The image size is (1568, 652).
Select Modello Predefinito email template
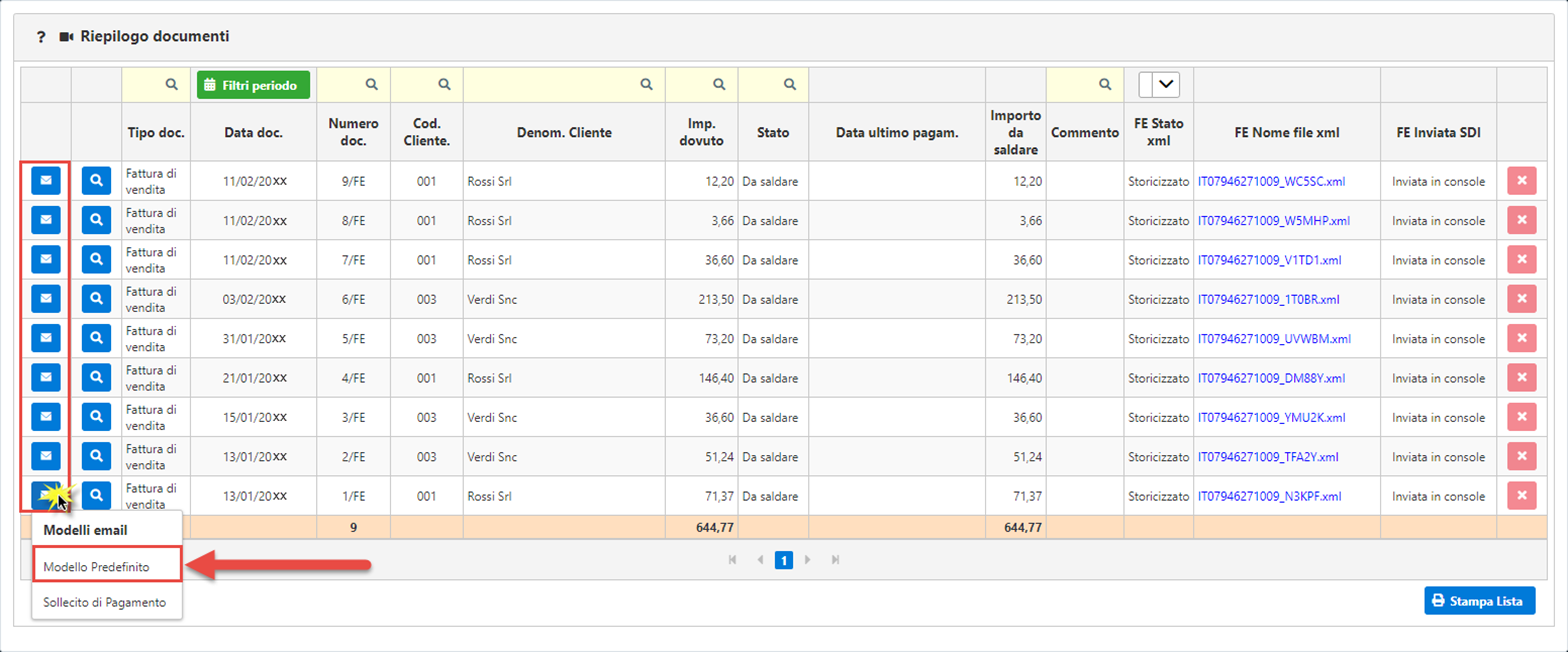[x=97, y=567]
